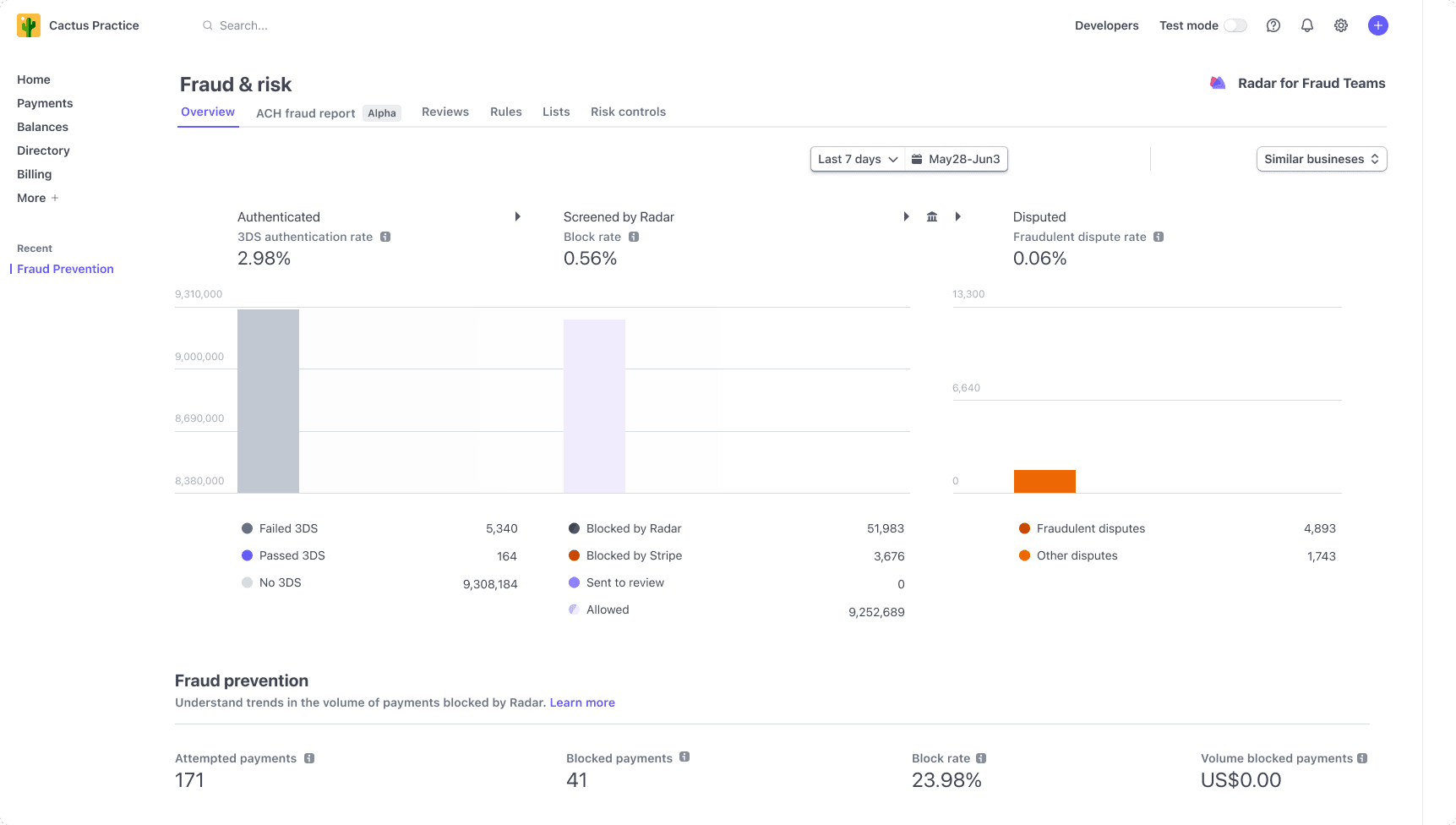Disable Test mode

coord(1235,25)
